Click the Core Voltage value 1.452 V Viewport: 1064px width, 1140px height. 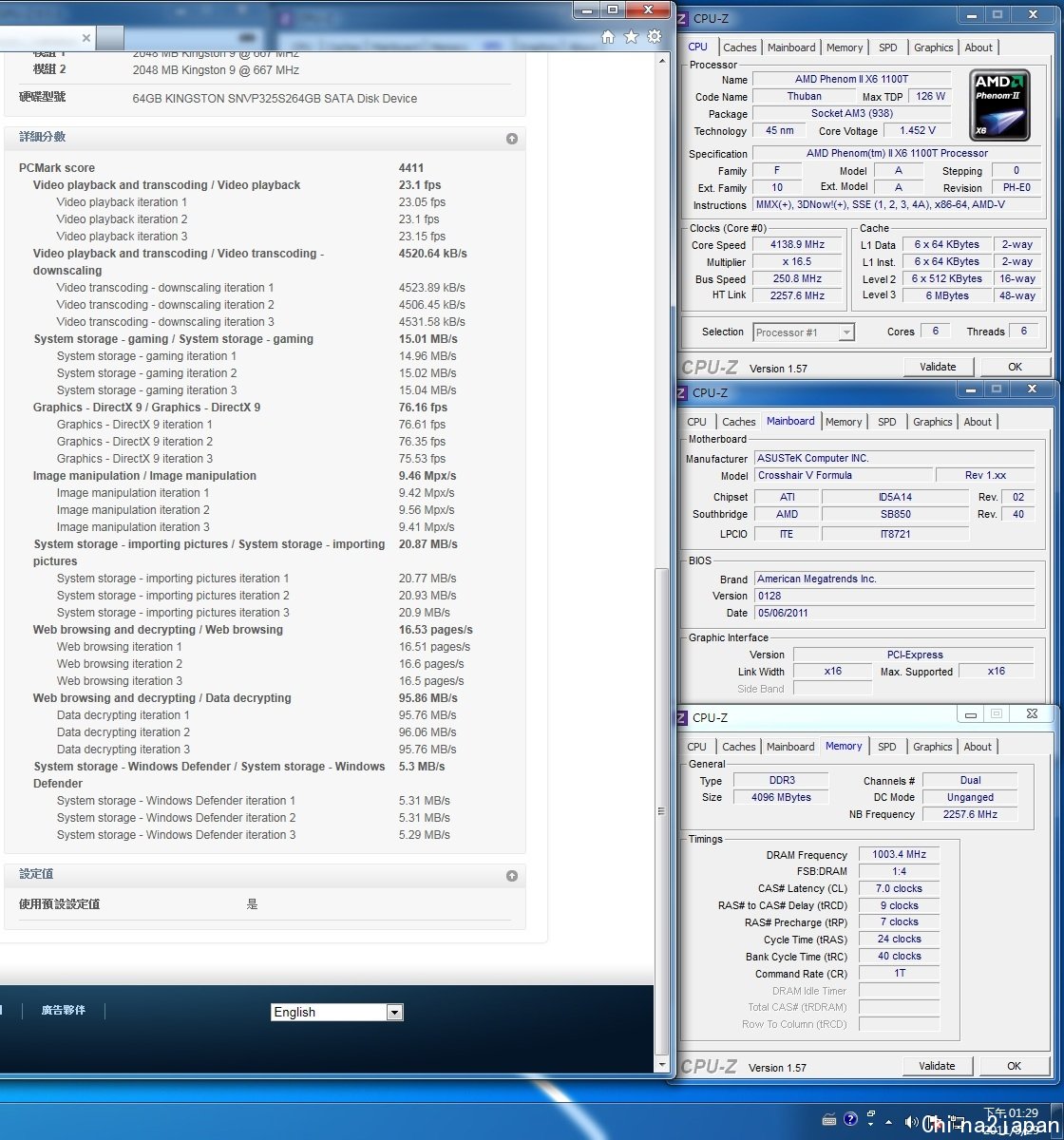tap(917, 131)
